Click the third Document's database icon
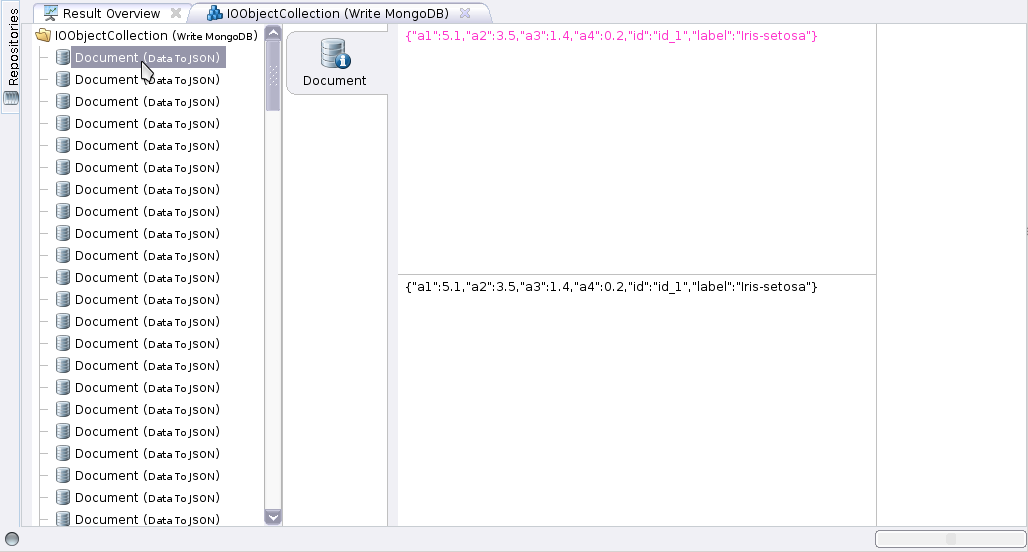 (x=63, y=102)
